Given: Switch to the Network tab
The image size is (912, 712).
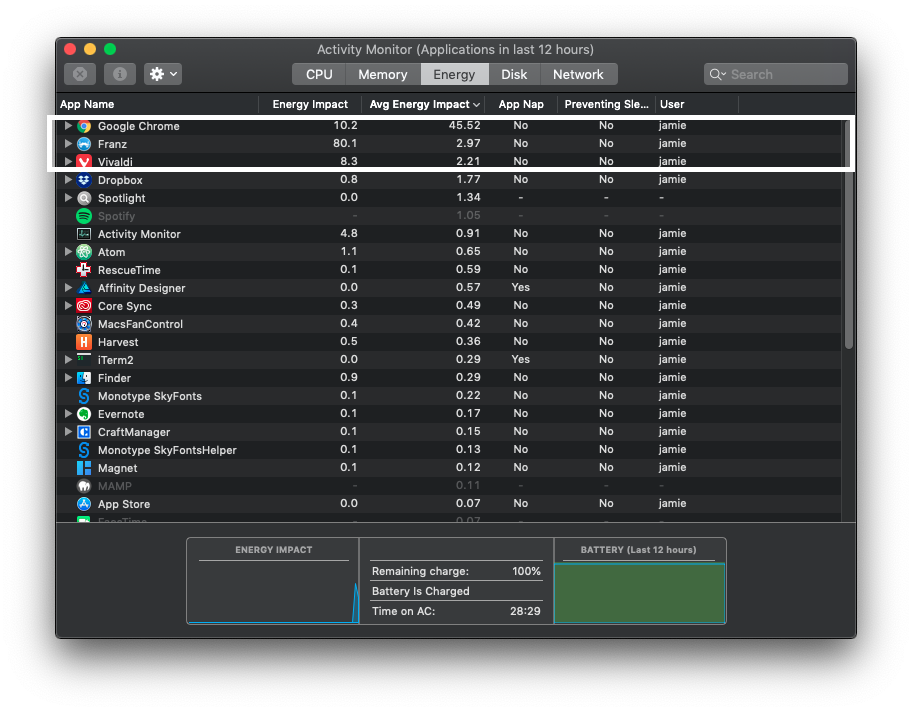Looking at the screenshot, I should [x=578, y=74].
